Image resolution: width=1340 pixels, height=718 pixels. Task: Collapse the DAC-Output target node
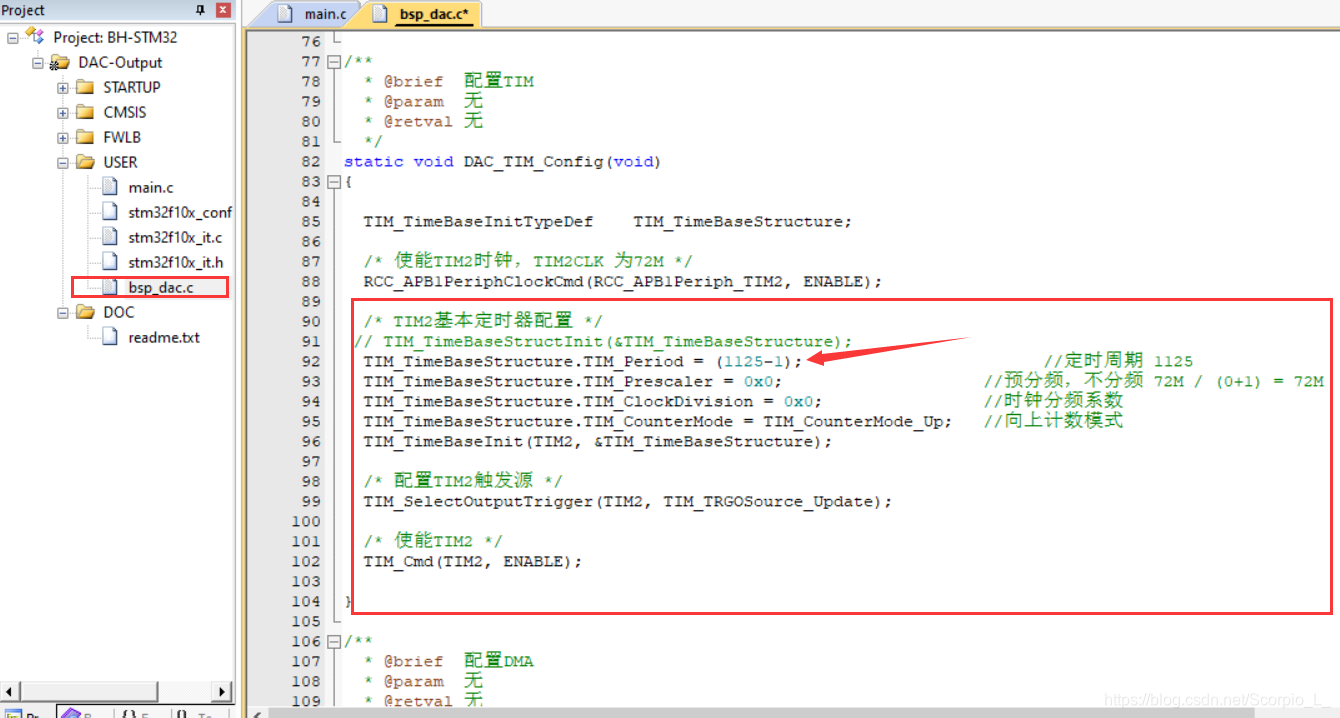(38, 62)
